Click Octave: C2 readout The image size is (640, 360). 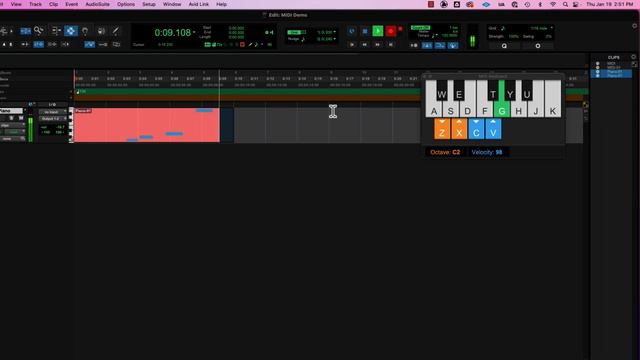(x=445, y=152)
